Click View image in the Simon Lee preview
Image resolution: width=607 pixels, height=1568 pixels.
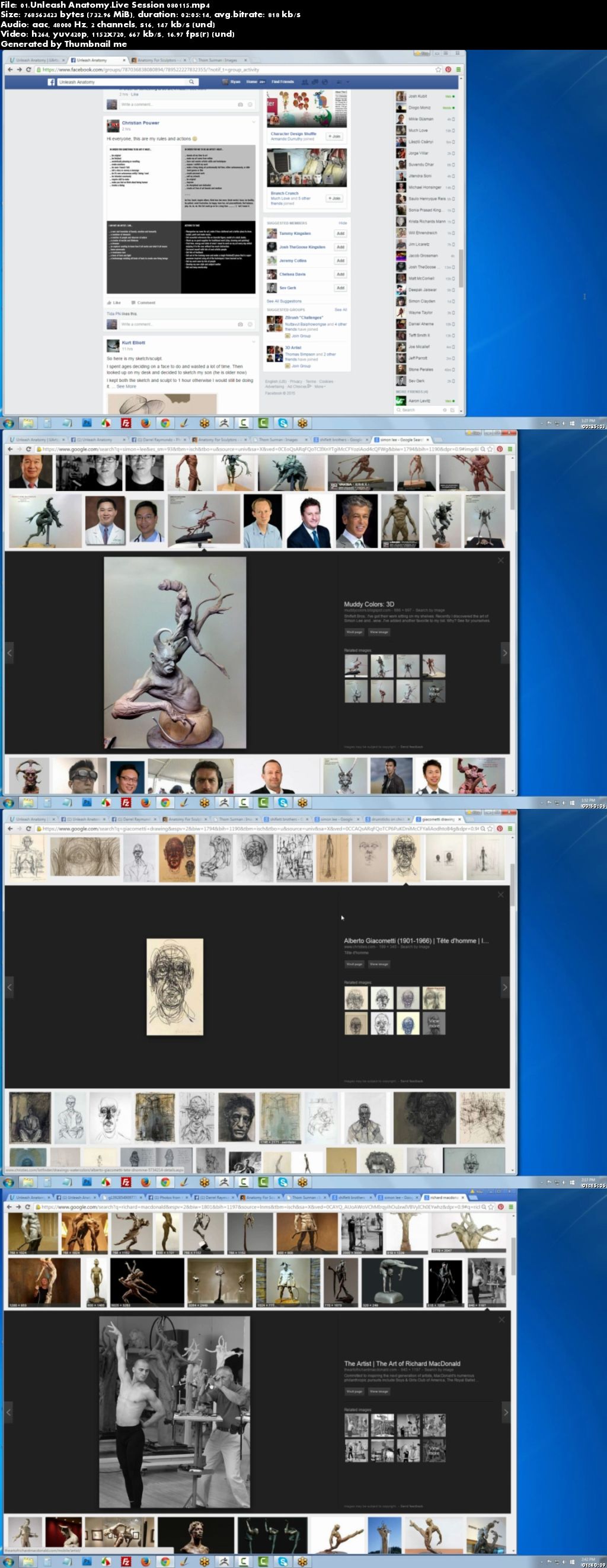[378, 632]
